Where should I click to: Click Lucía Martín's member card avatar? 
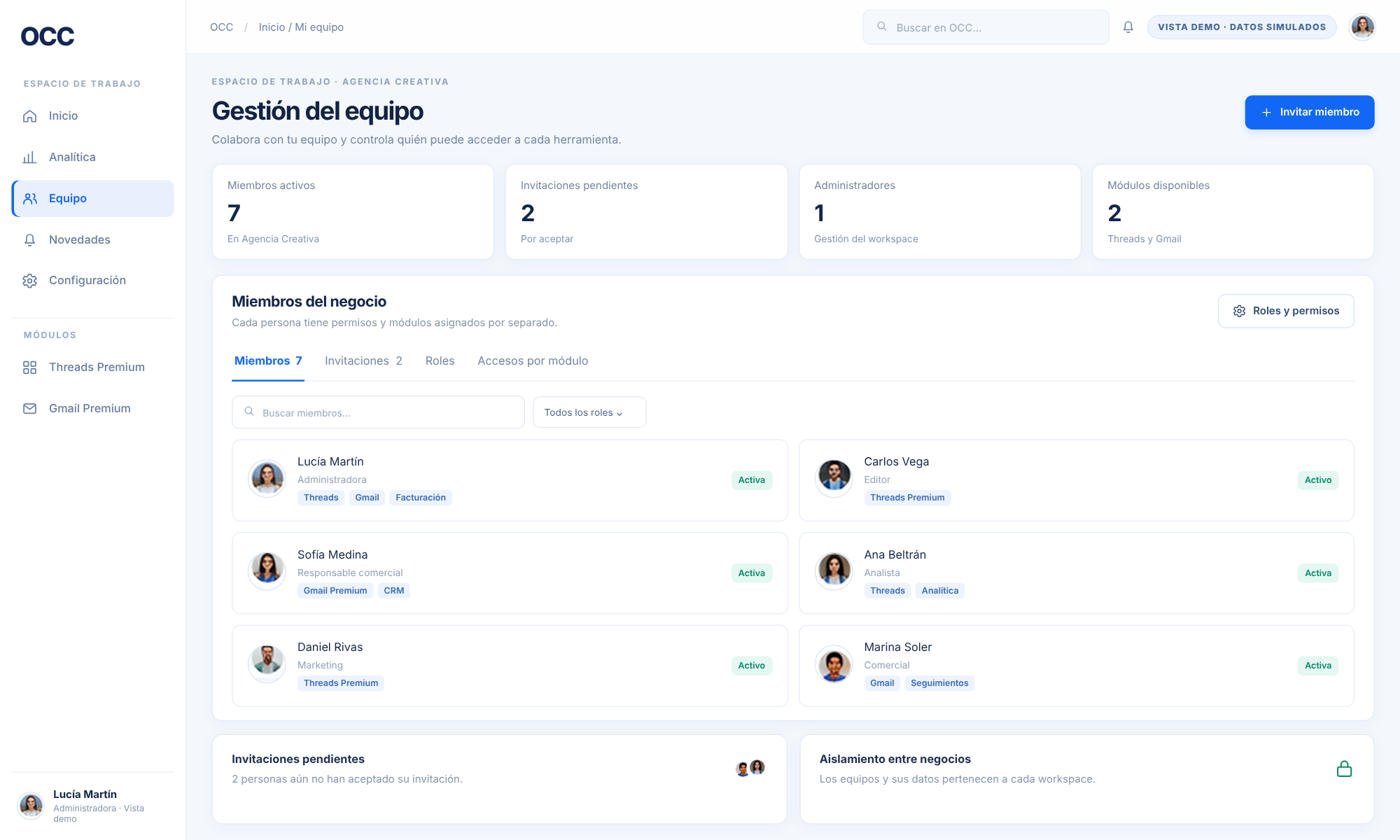267,479
